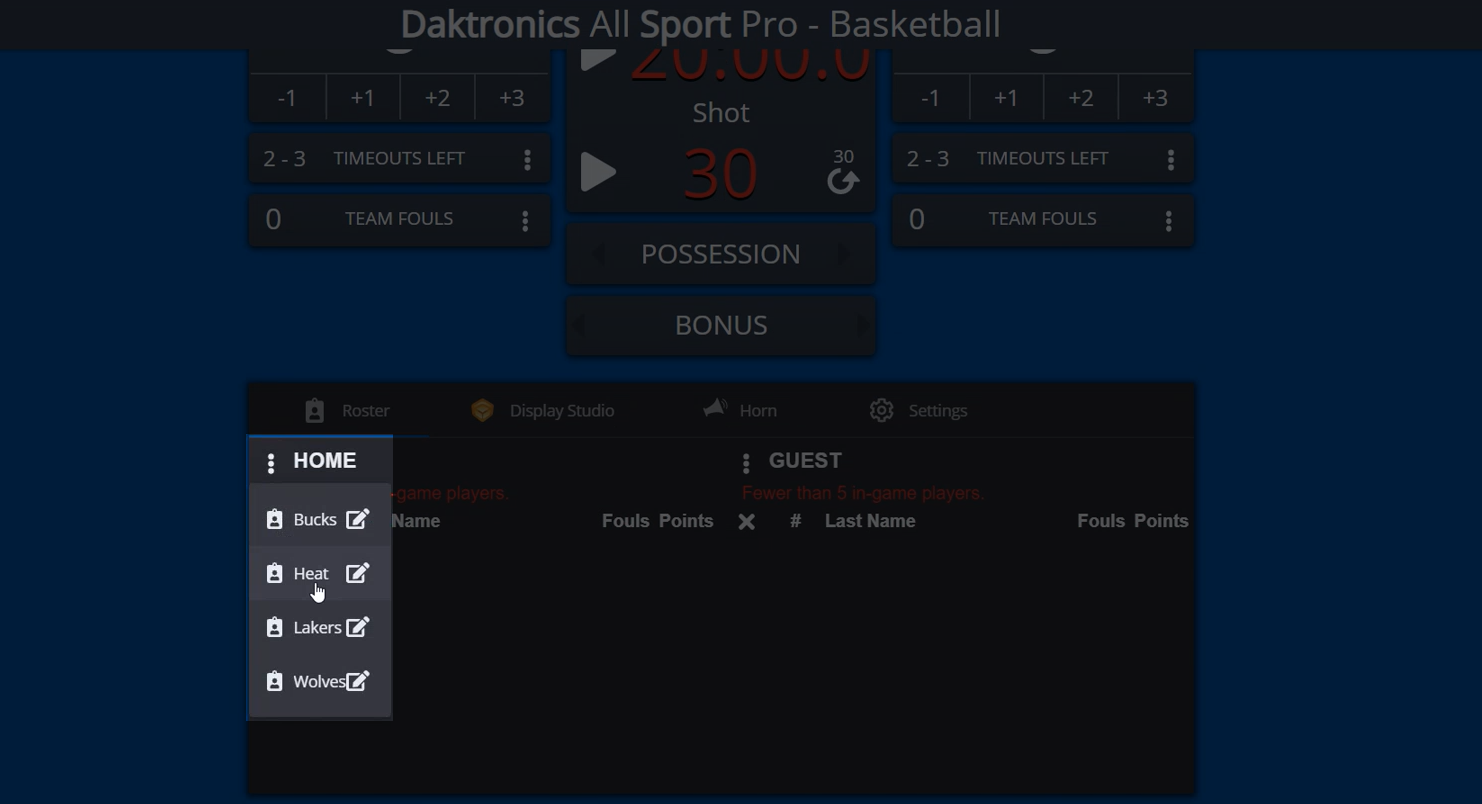The height and width of the screenshot is (804, 1482).
Task: Click the X column icon in guest roster
Action: point(746,522)
